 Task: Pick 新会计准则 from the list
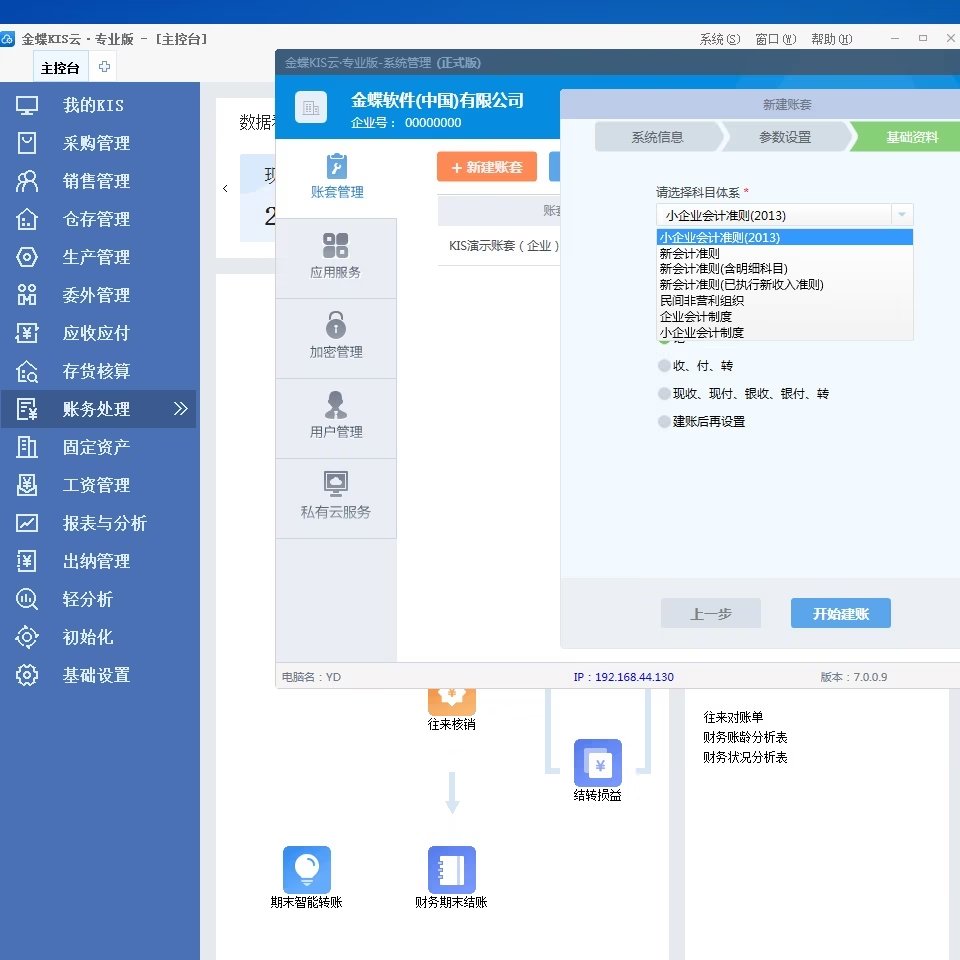(784, 253)
